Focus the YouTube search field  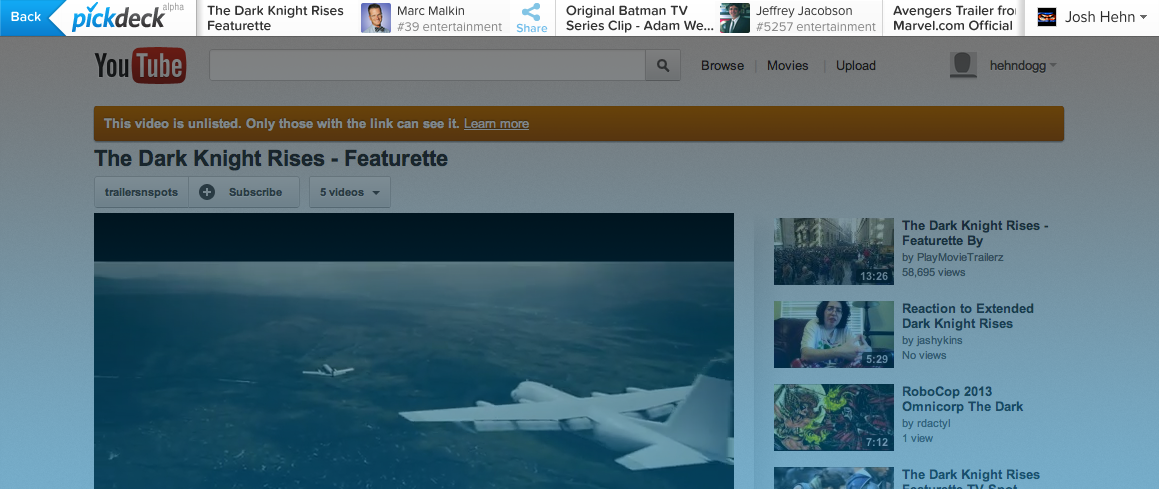[x=427, y=66]
